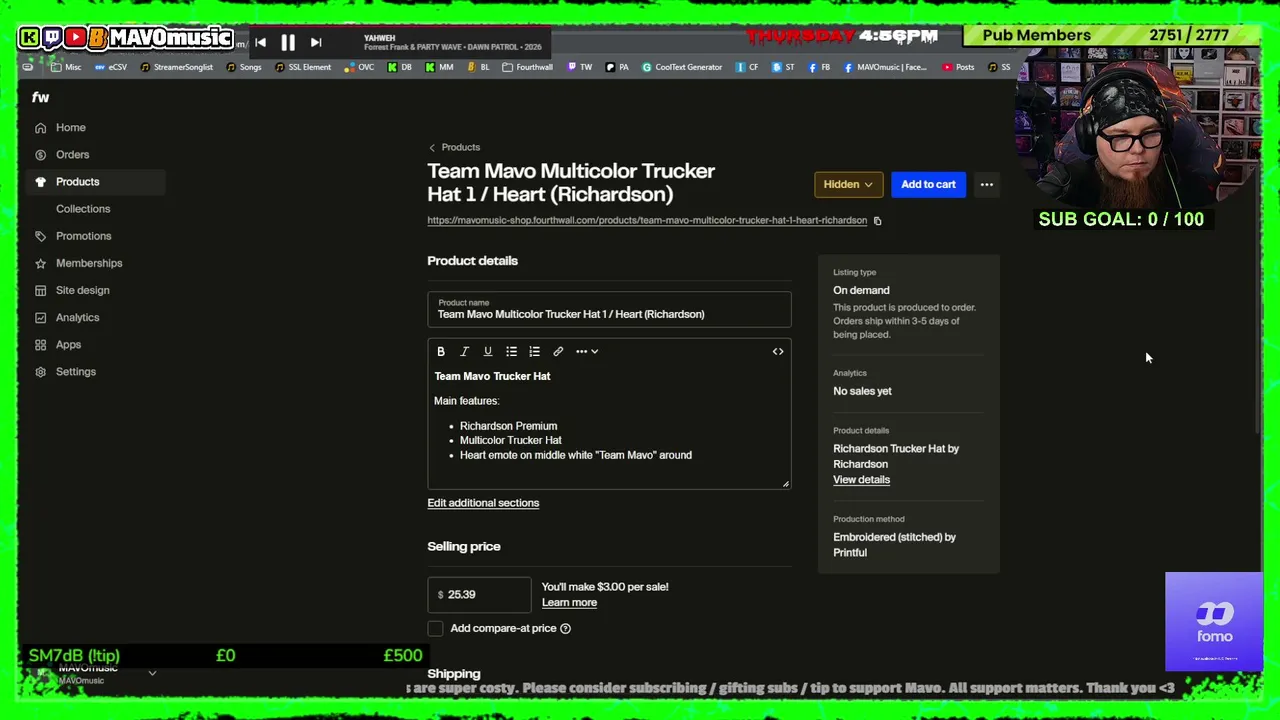Screen dimensions: 1280x720
Task: Open Collections under Products
Action: pyautogui.click(x=83, y=209)
